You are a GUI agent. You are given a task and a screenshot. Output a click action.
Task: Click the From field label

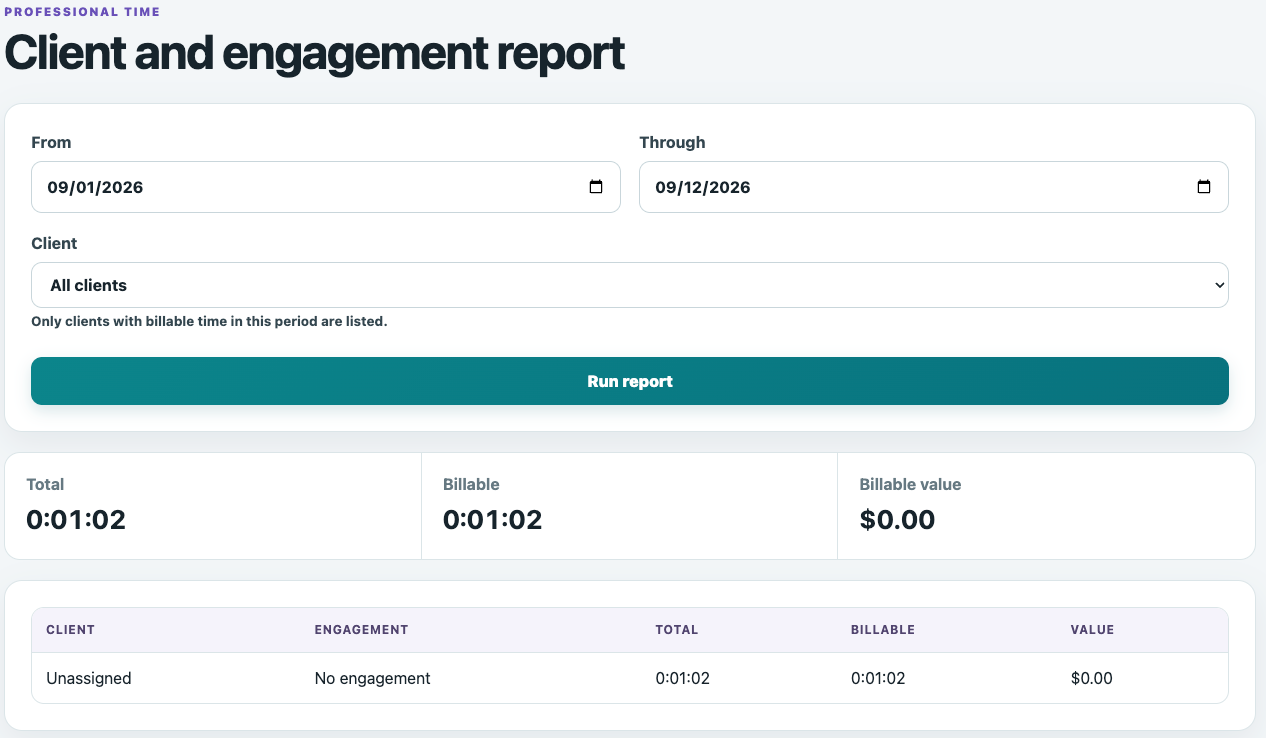tap(51, 142)
